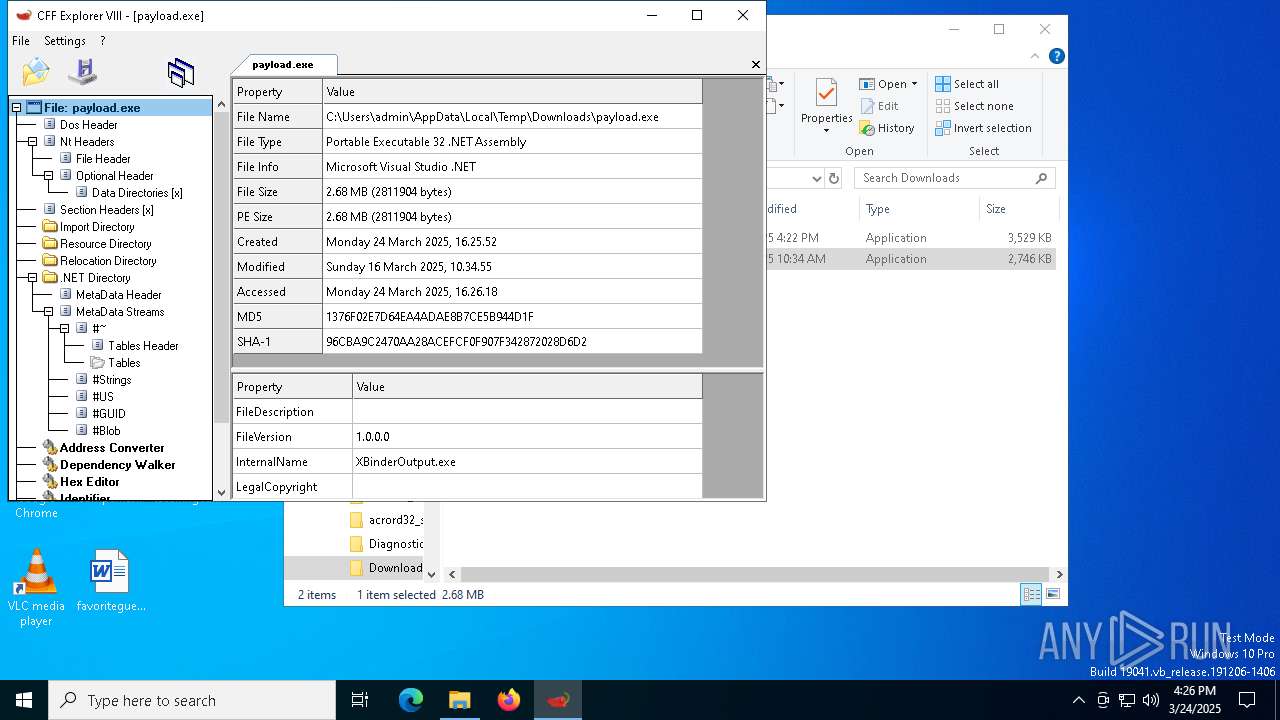Click the refresh button in Explorer address bar
The height and width of the screenshot is (720, 1280).
(x=834, y=178)
